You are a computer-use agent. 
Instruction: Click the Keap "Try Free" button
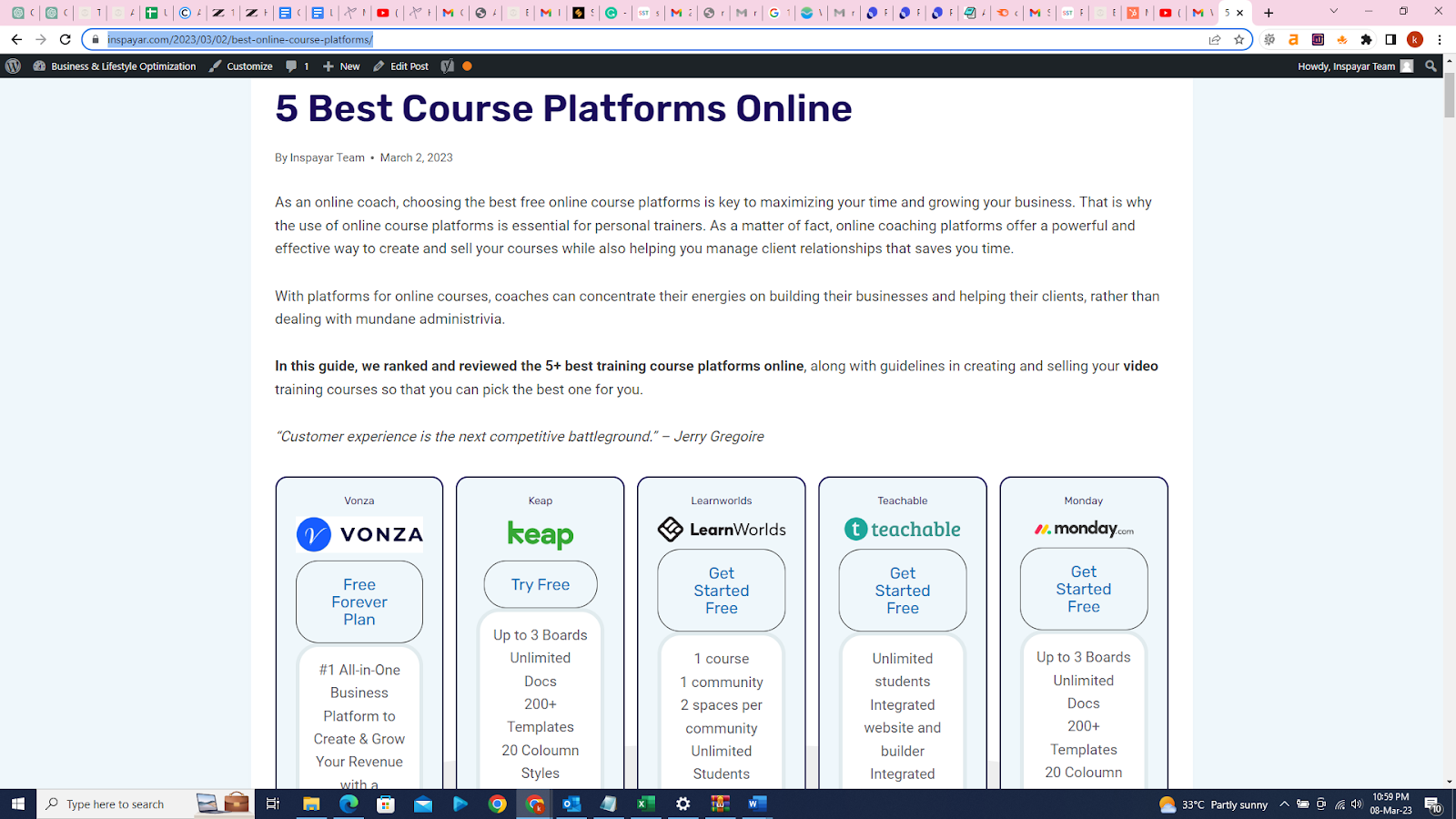coord(541,584)
